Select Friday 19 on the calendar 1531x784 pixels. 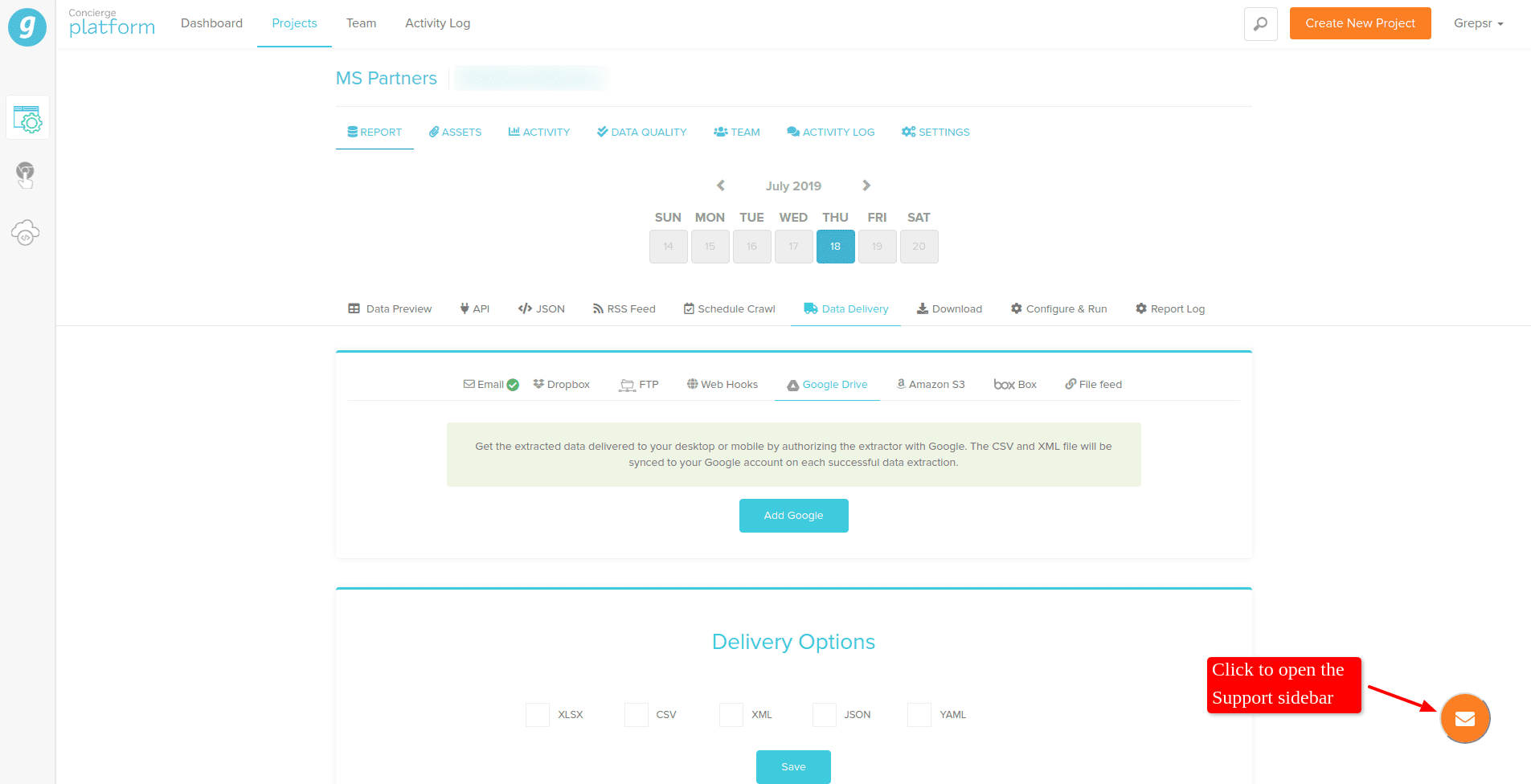point(878,247)
